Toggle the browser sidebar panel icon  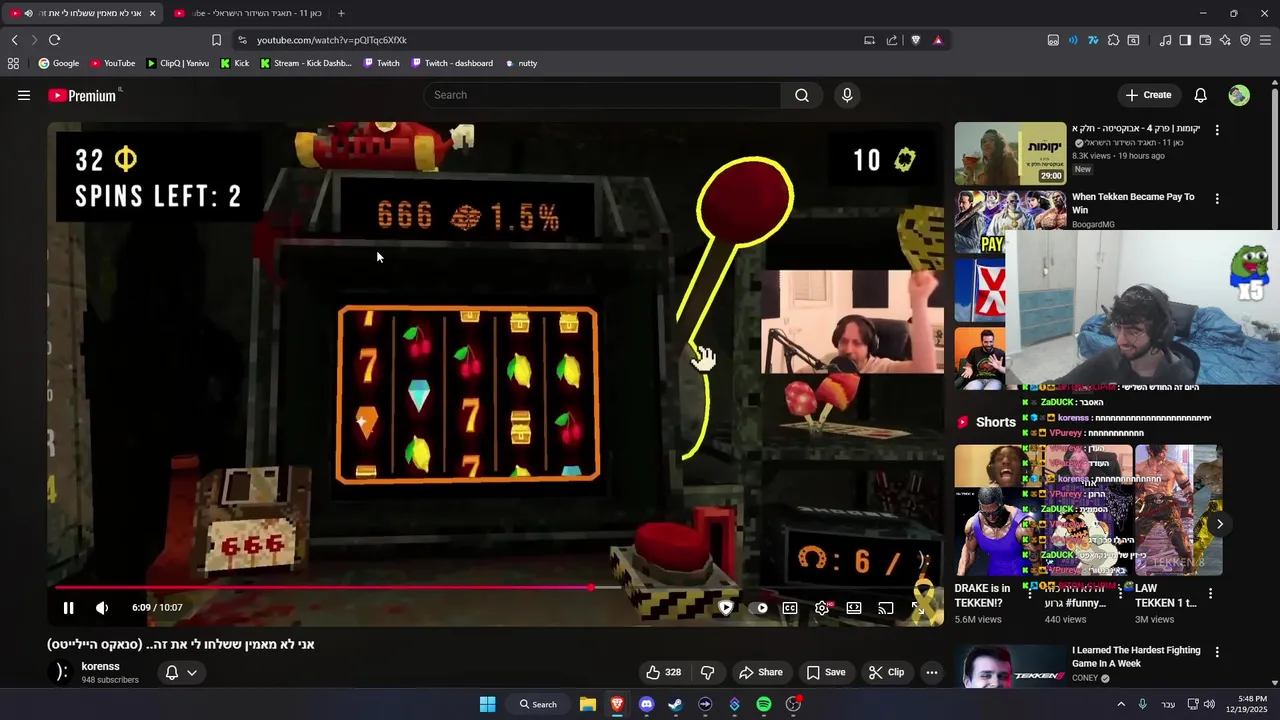(1185, 40)
